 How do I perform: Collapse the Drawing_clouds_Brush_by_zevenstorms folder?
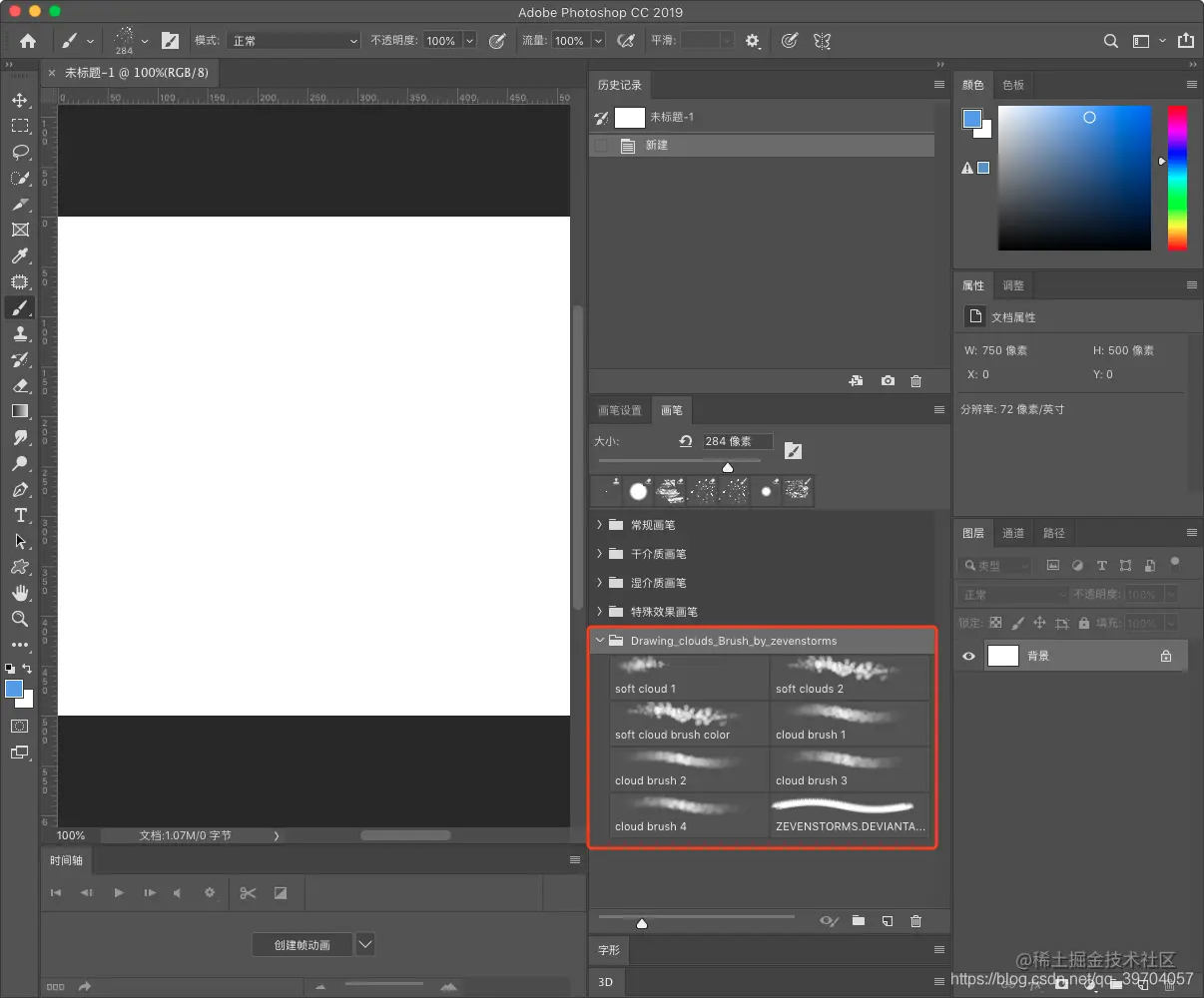600,641
